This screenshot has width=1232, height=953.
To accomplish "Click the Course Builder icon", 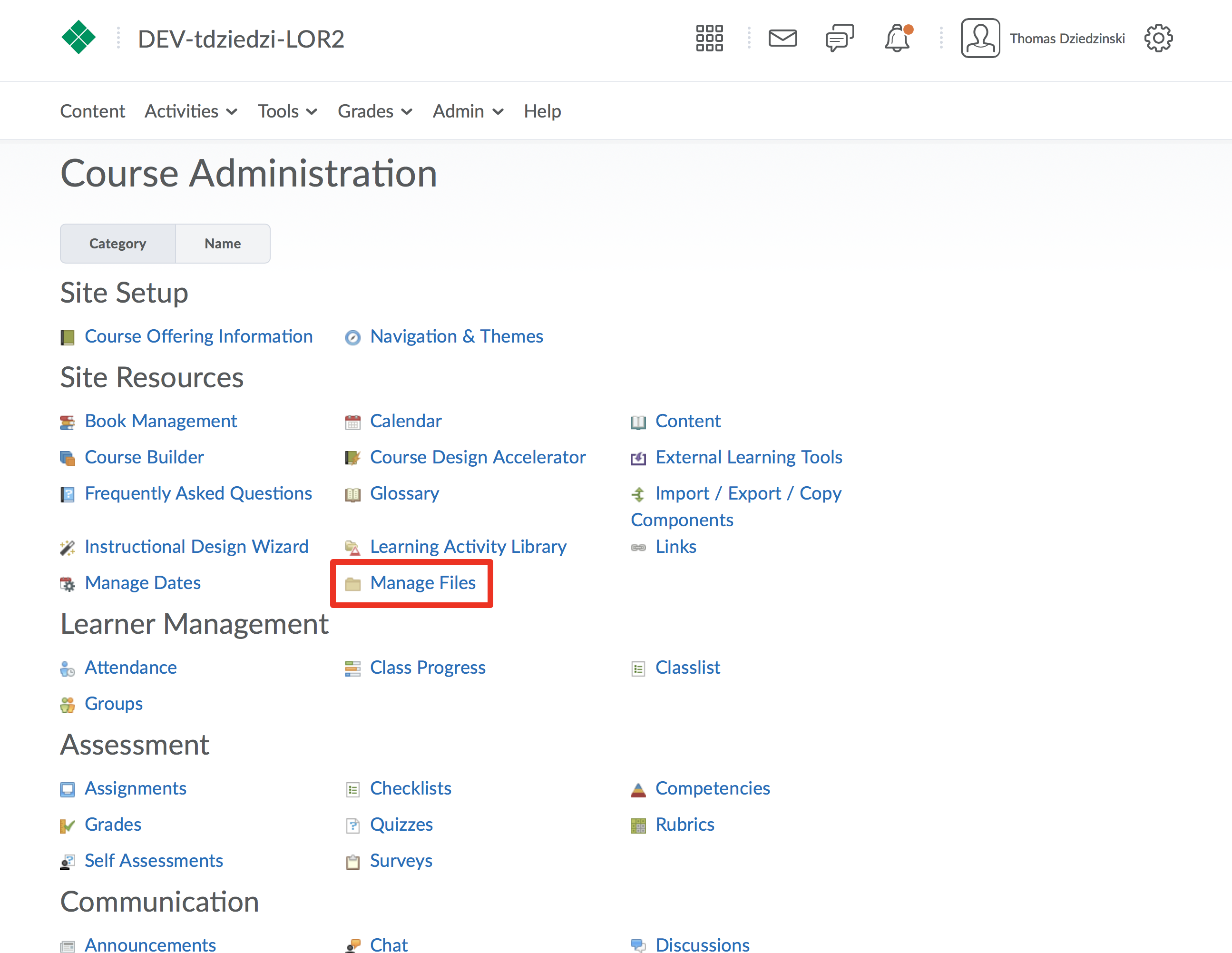I will (x=67, y=458).
